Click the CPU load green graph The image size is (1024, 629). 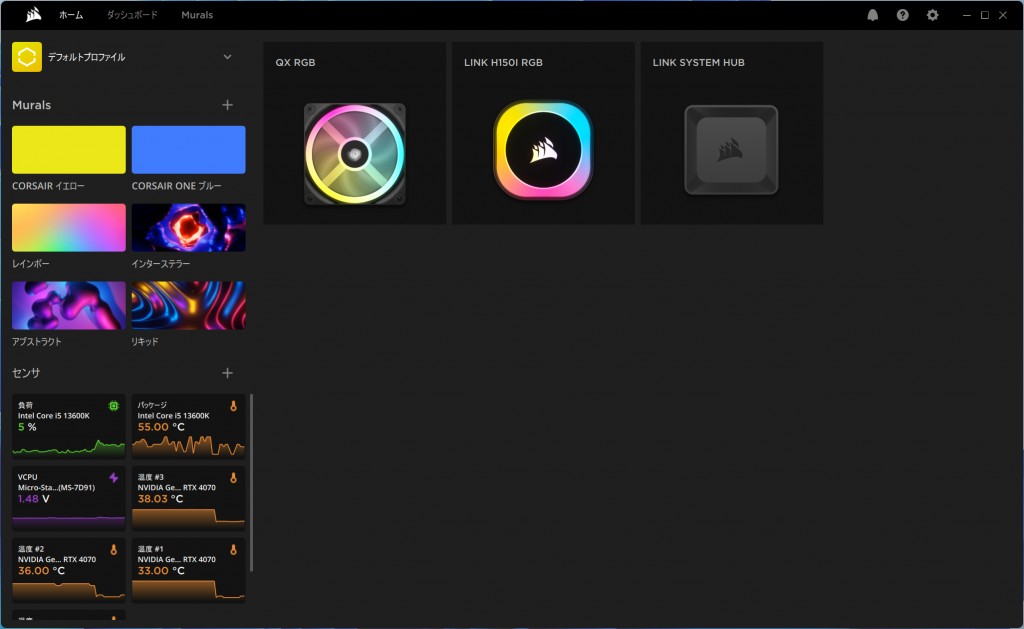point(69,447)
